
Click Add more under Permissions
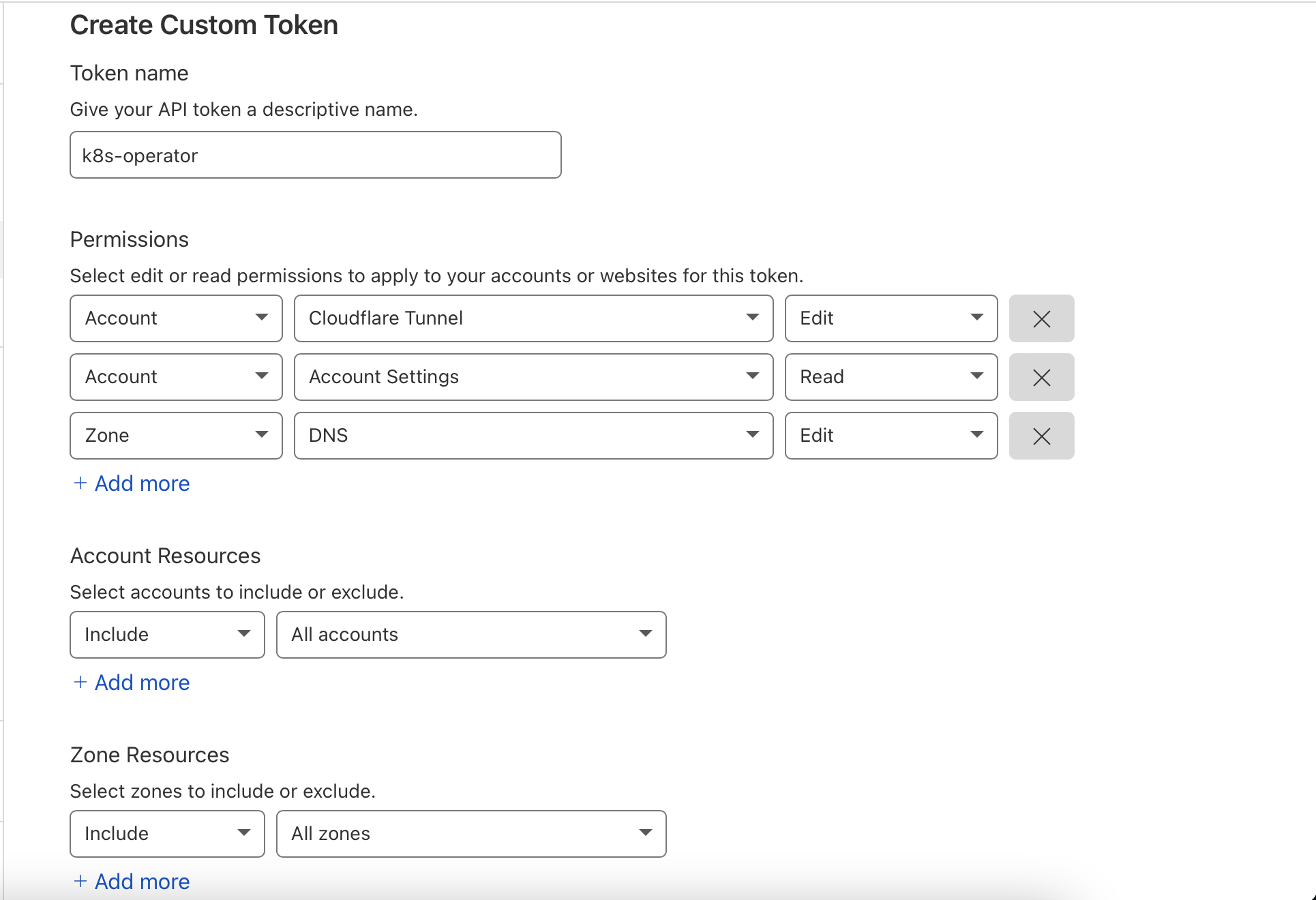coord(130,483)
